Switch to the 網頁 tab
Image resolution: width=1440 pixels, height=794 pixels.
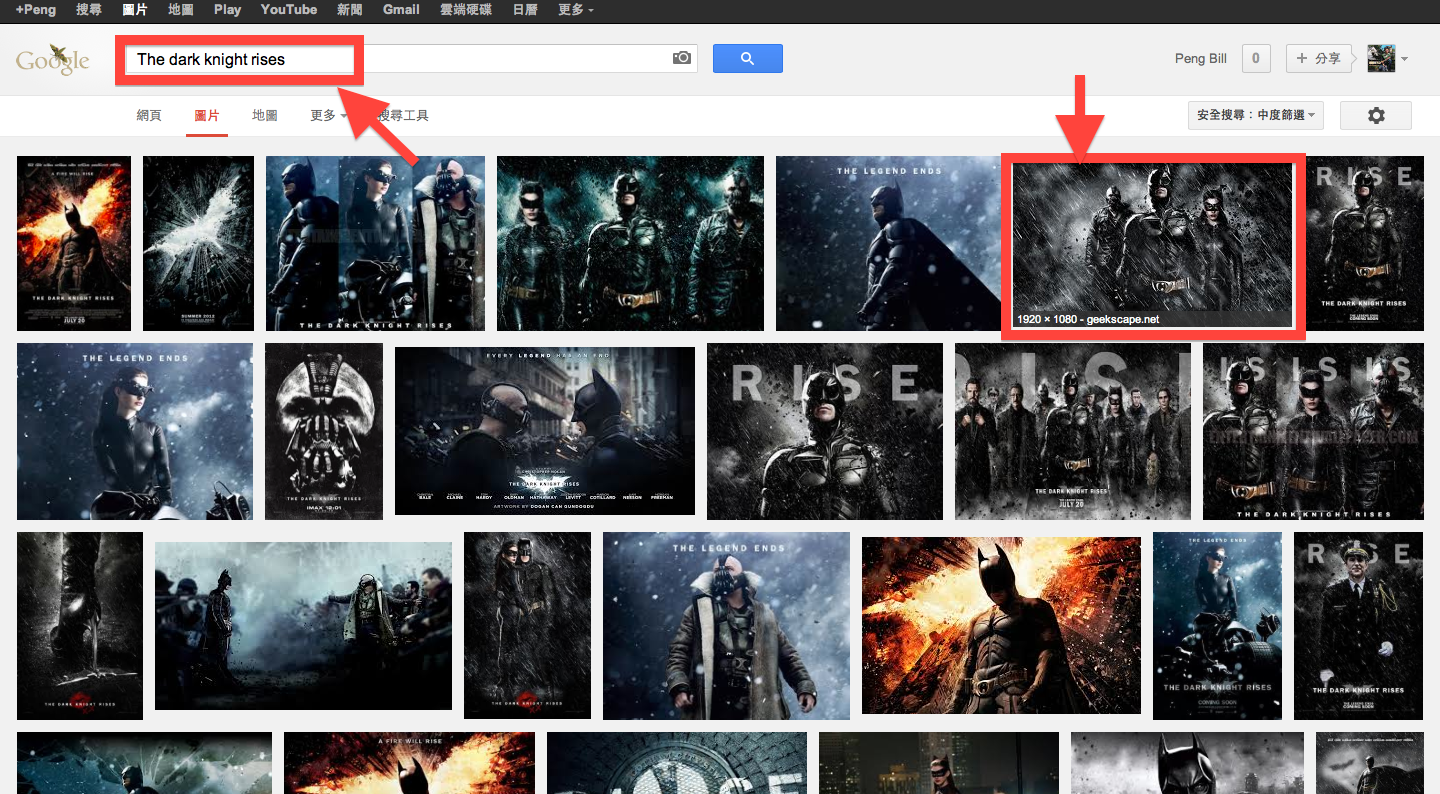pyautogui.click(x=149, y=115)
